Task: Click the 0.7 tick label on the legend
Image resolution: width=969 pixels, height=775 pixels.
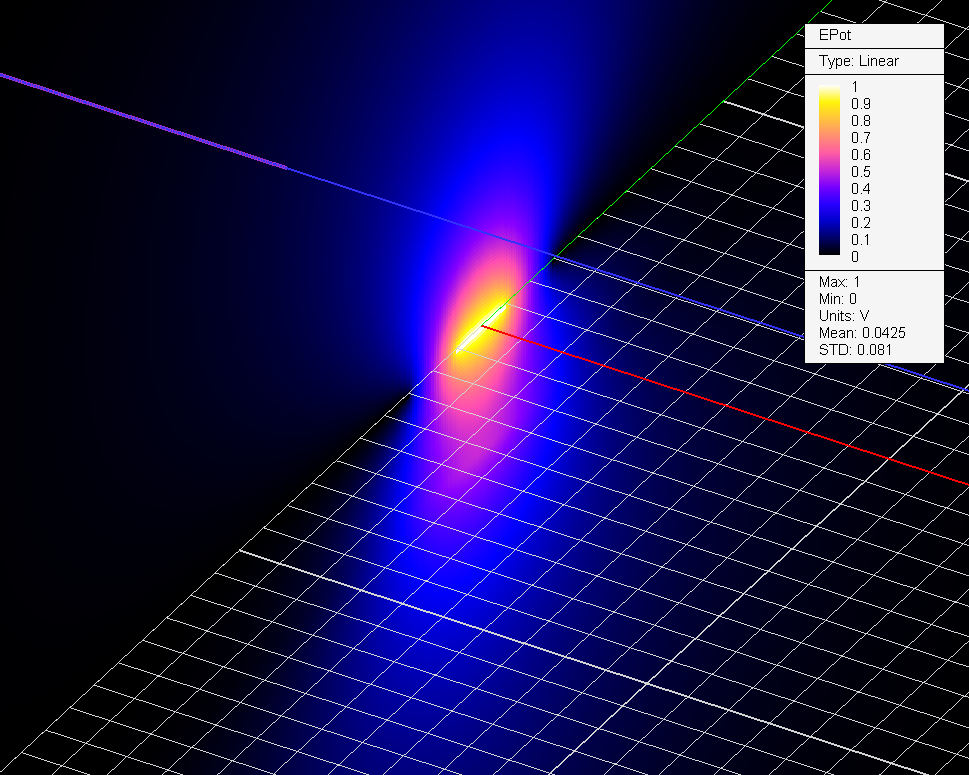Action: [860, 138]
